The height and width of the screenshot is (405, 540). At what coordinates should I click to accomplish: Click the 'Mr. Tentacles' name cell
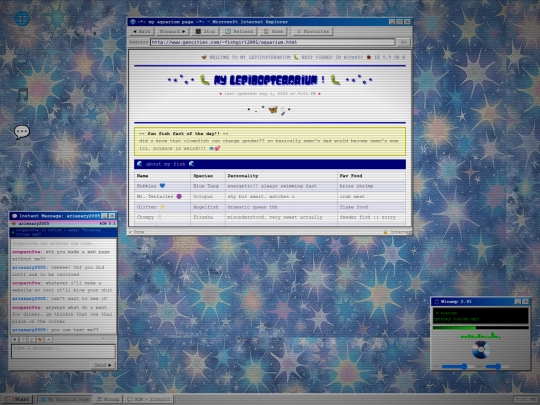[162, 196]
